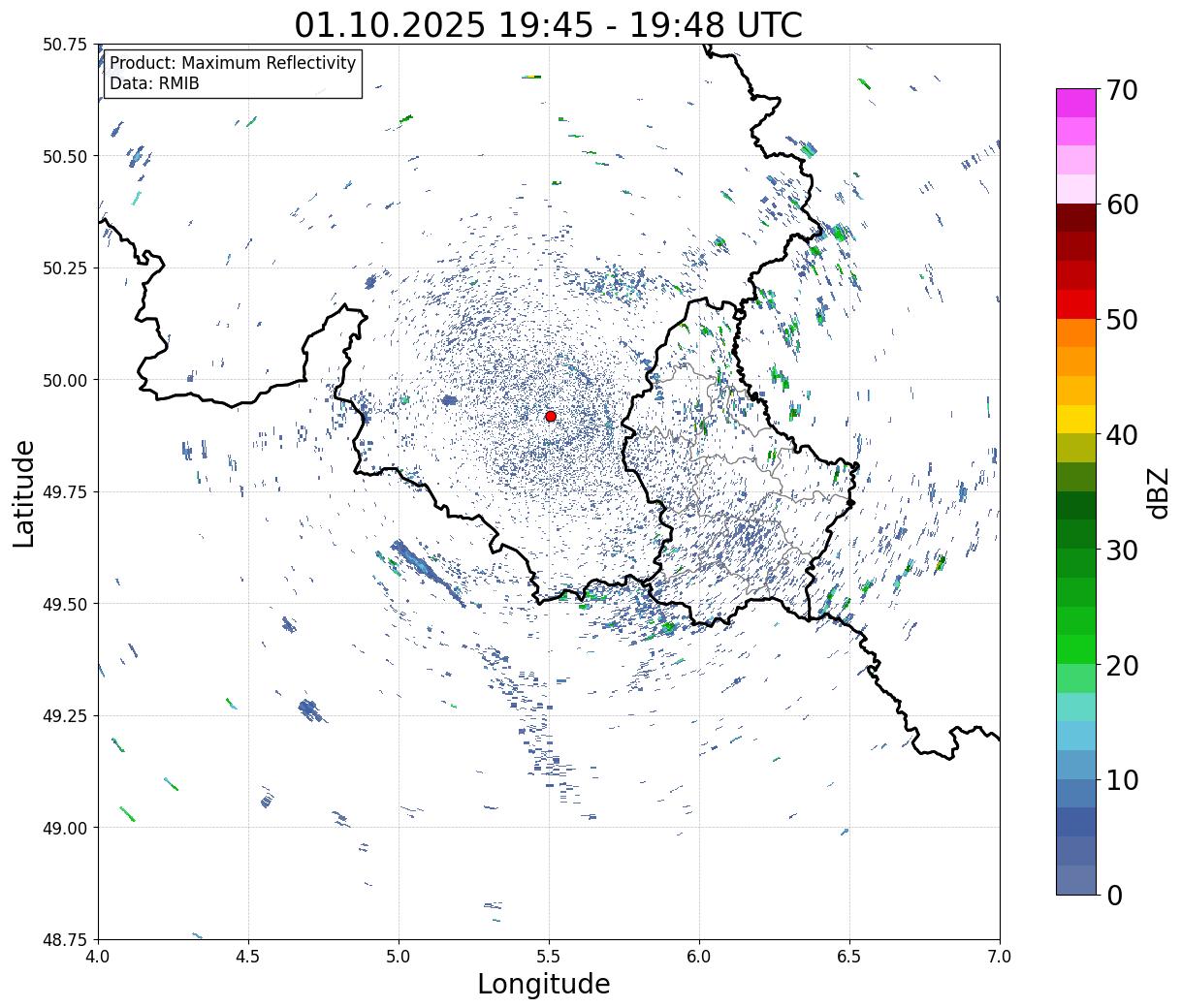Click the longitude tick label 7.0
The width and height of the screenshot is (1182, 1008).
click(x=1000, y=956)
